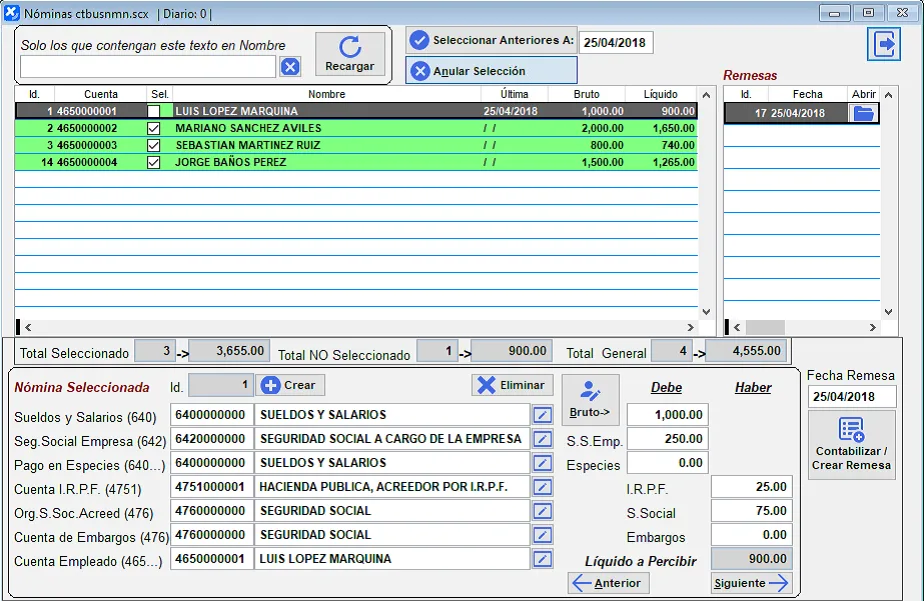Toggle checkbox for Jorge Baños Perez
Viewport: 924px width, 601px height.
click(154, 163)
